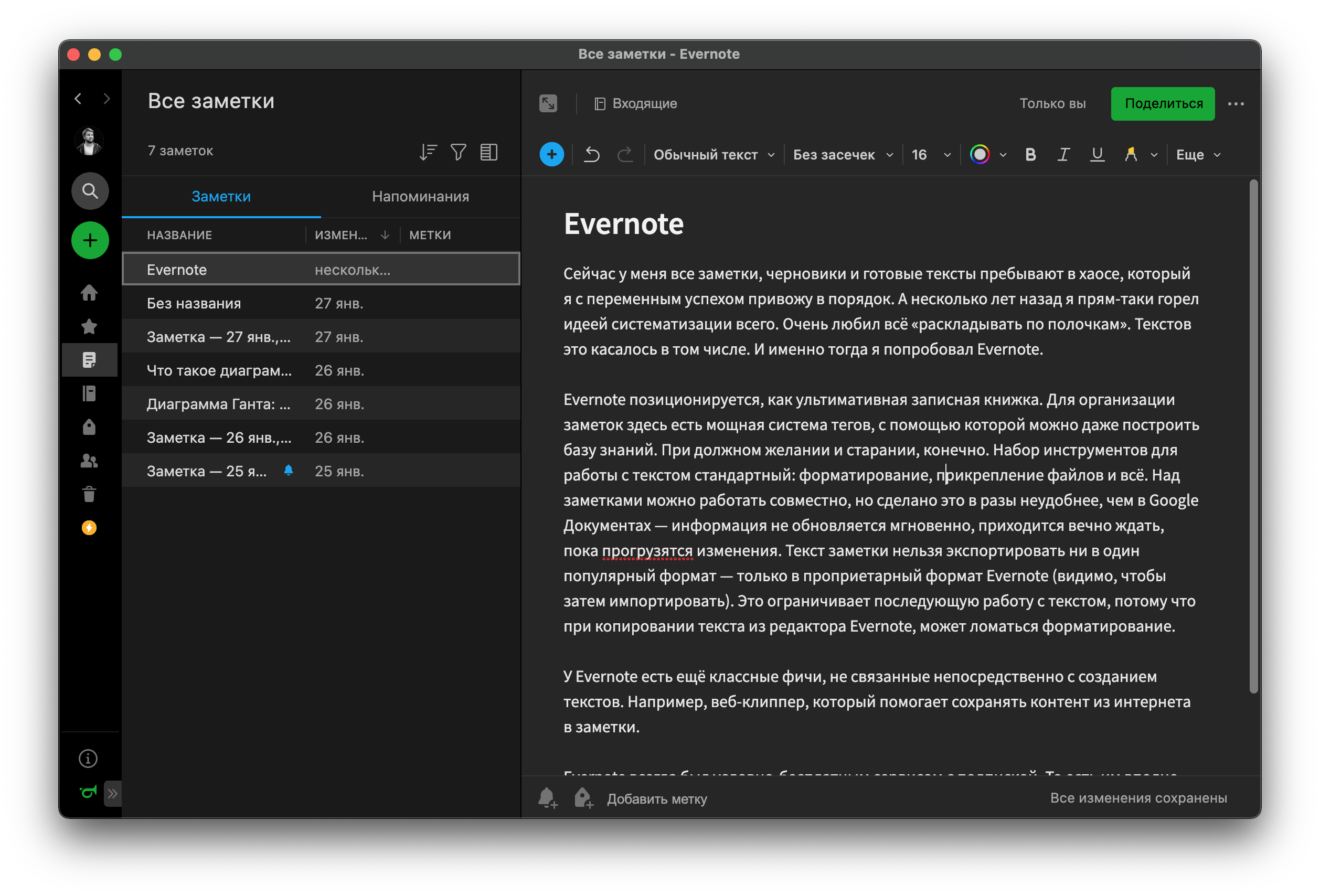The height and width of the screenshot is (896, 1320).
Task: Open the font size 16 dropdown
Action: click(930, 154)
